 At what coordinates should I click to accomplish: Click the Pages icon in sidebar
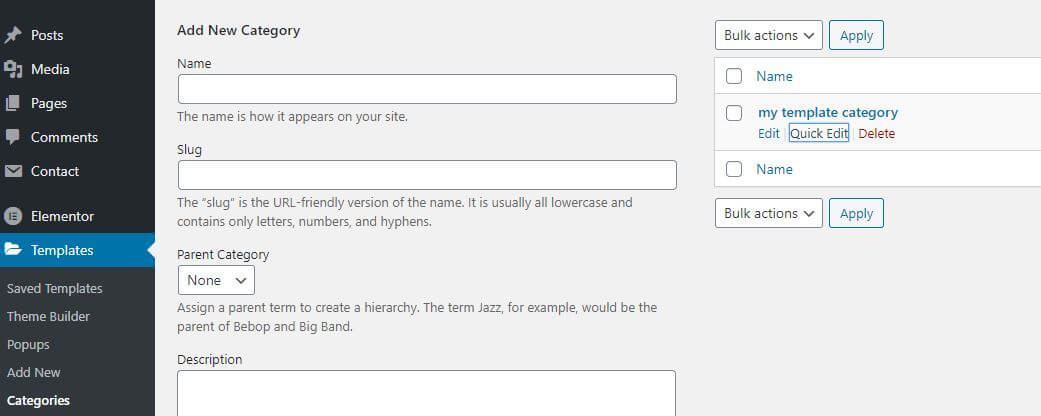click(x=13, y=104)
